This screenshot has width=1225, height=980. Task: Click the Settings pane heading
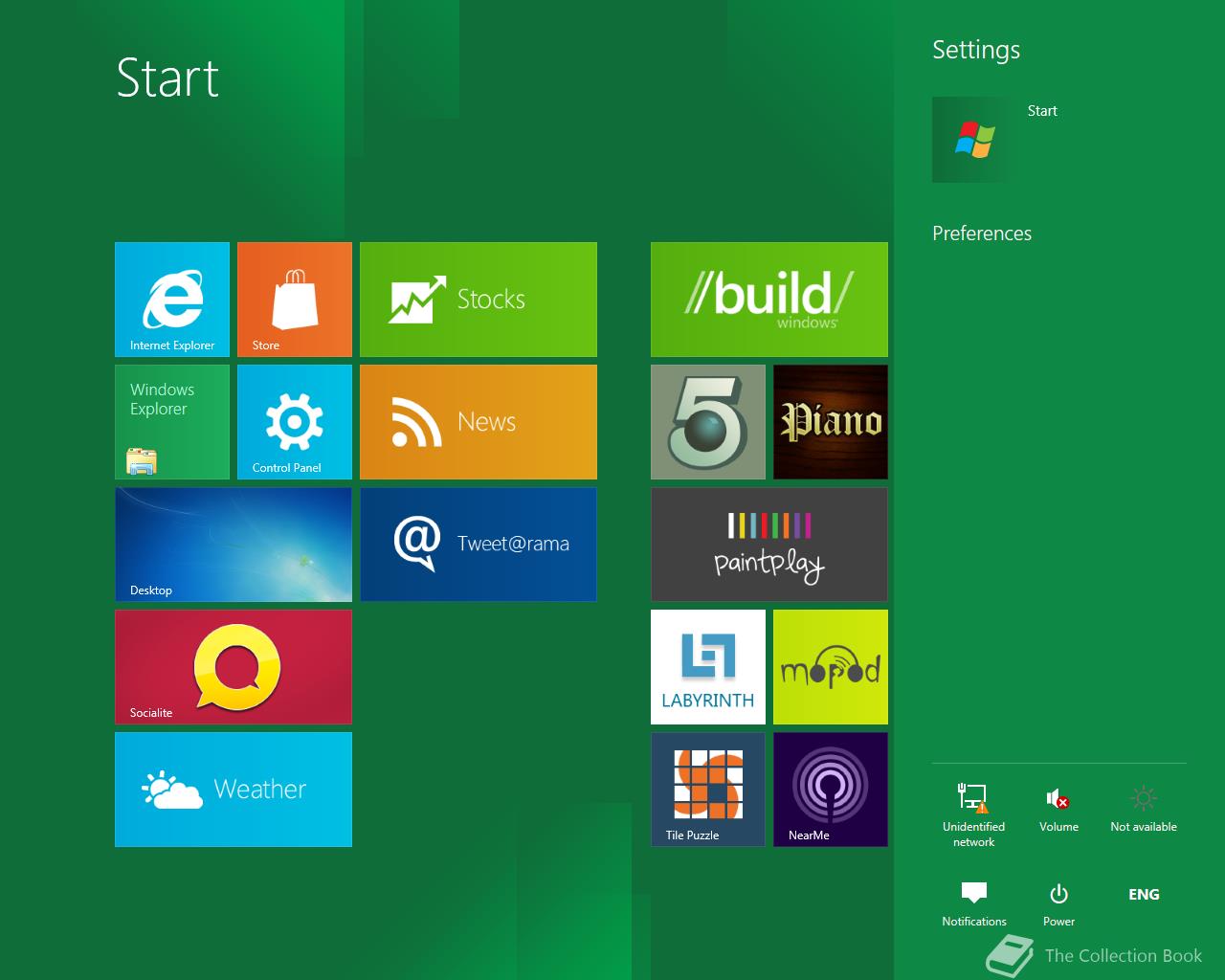click(x=976, y=50)
